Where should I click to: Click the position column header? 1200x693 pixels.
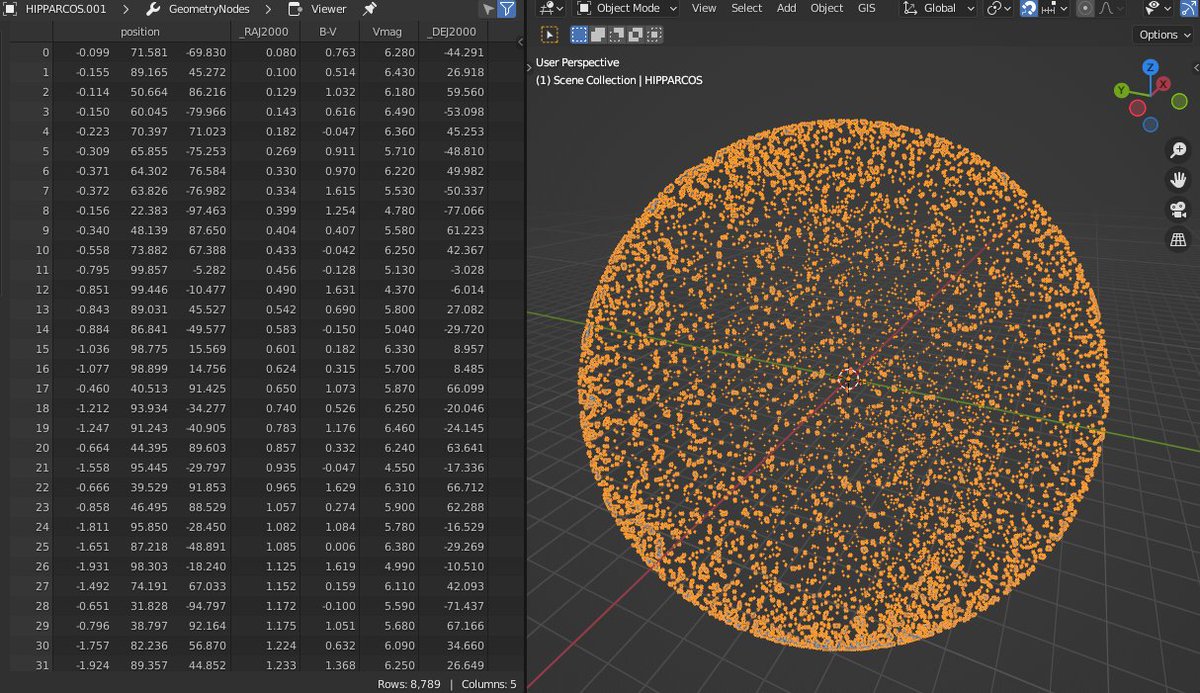pyautogui.click(x=140, y=32)
